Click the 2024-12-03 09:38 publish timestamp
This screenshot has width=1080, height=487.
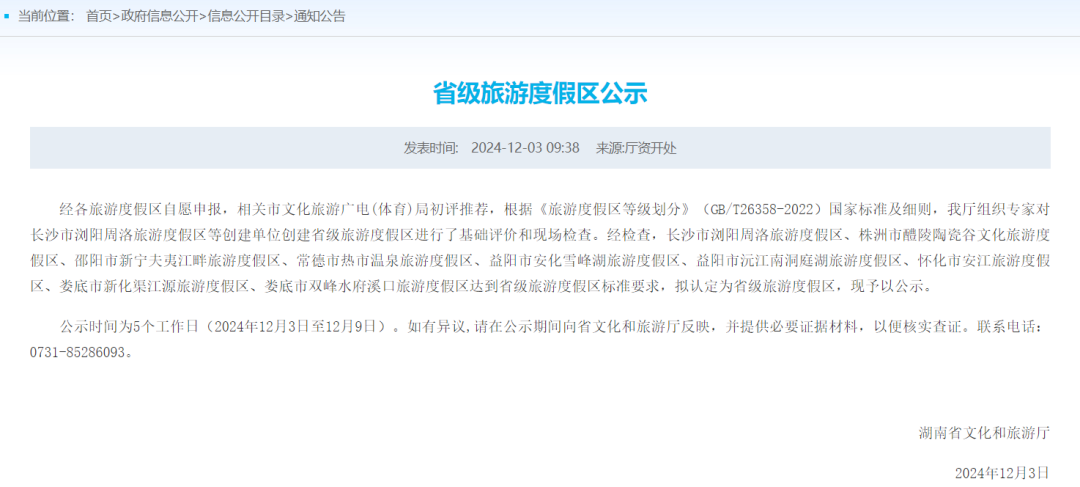click(525, 147)
